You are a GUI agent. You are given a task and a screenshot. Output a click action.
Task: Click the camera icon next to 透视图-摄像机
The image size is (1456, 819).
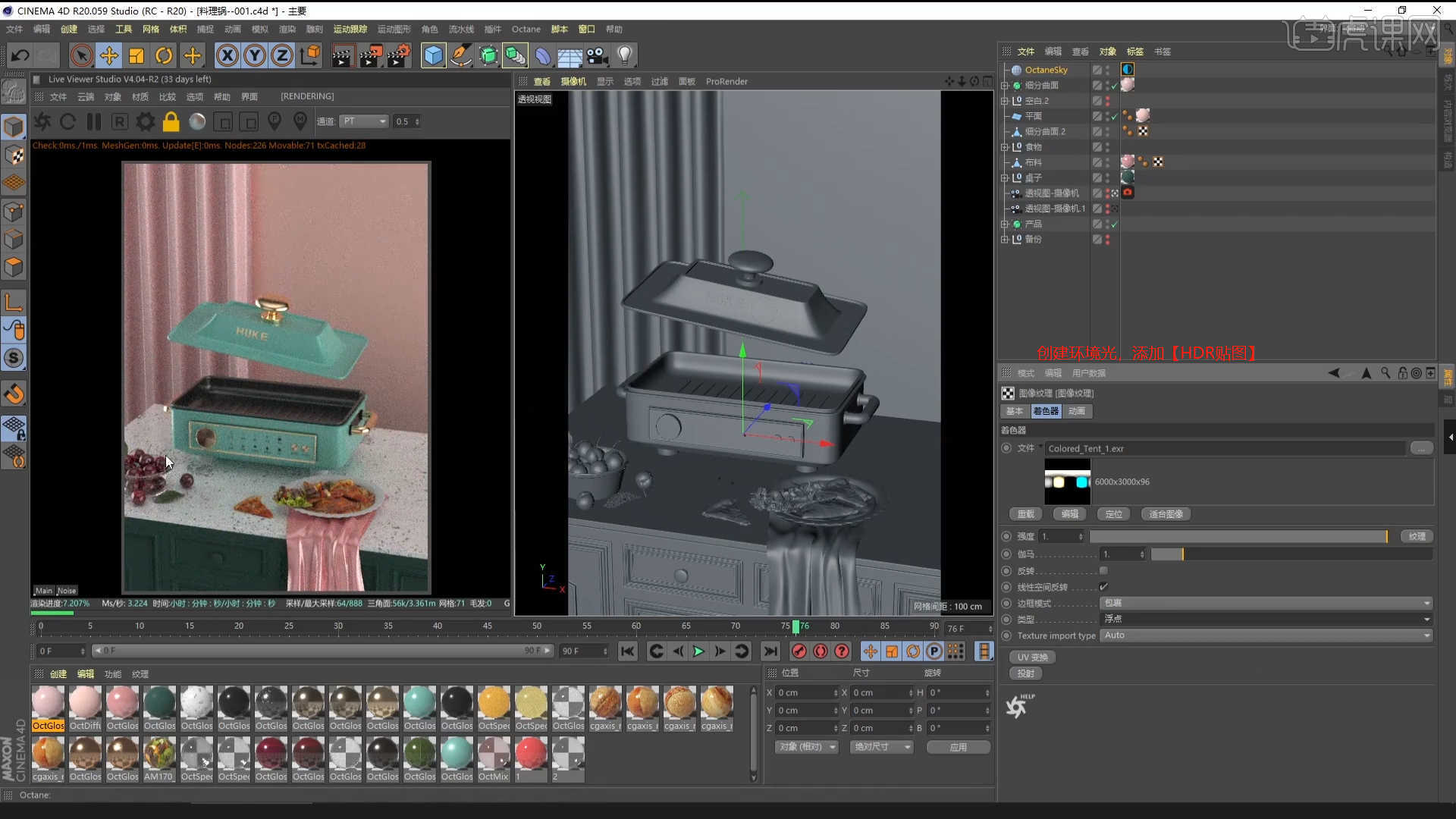tap(1128, 193)
